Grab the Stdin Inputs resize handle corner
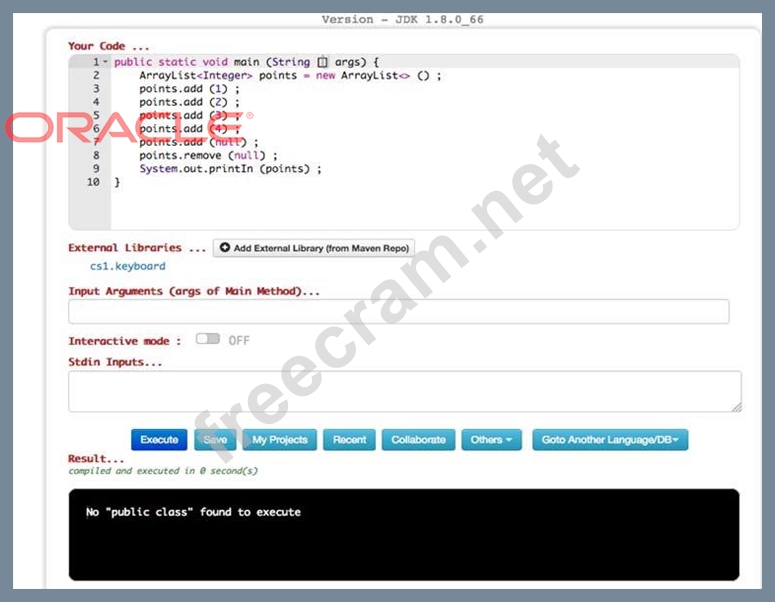The height and width of the screenshot is (602, 775). tap(736, 407)
